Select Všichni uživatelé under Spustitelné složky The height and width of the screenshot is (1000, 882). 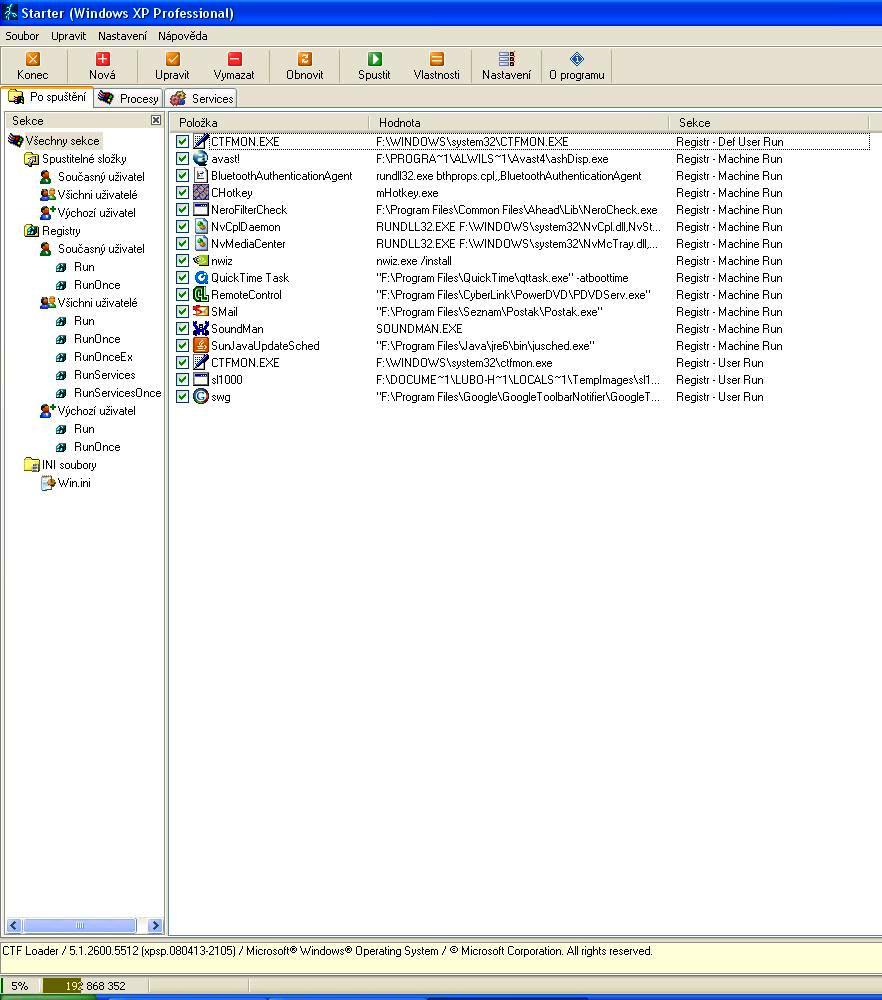(x=97, y=195)
